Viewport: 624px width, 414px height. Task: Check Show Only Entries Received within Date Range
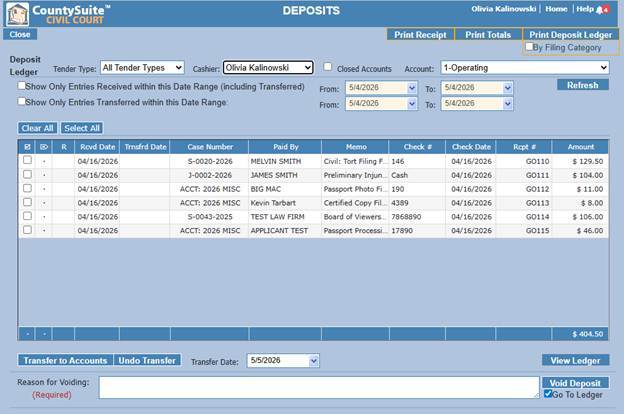pyautogui.click(x=21, y=86)
